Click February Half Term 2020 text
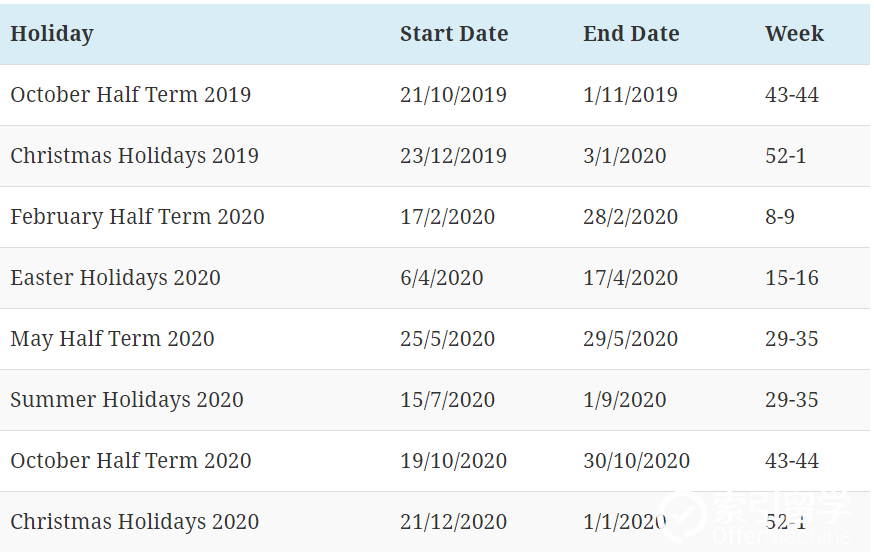874x554 pixels. click(137, 217)
